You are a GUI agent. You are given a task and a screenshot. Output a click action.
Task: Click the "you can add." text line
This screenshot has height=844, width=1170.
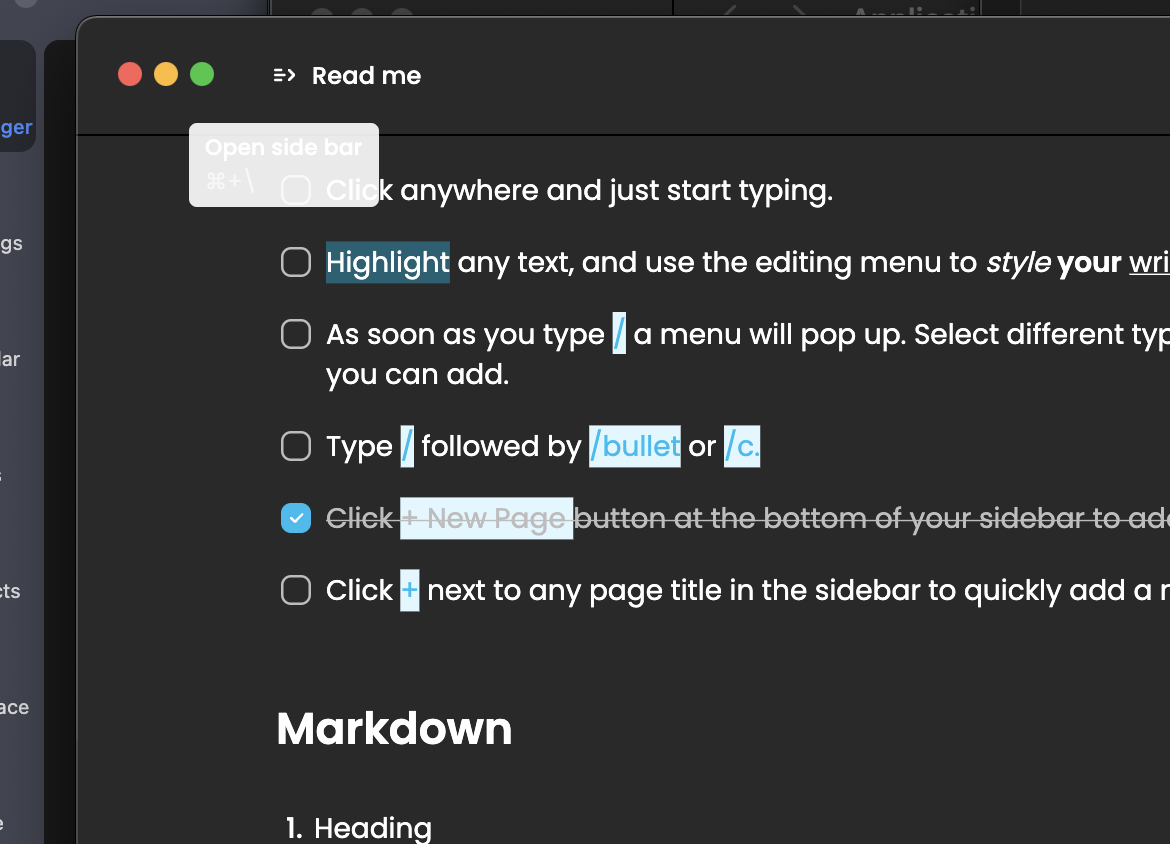418,374
